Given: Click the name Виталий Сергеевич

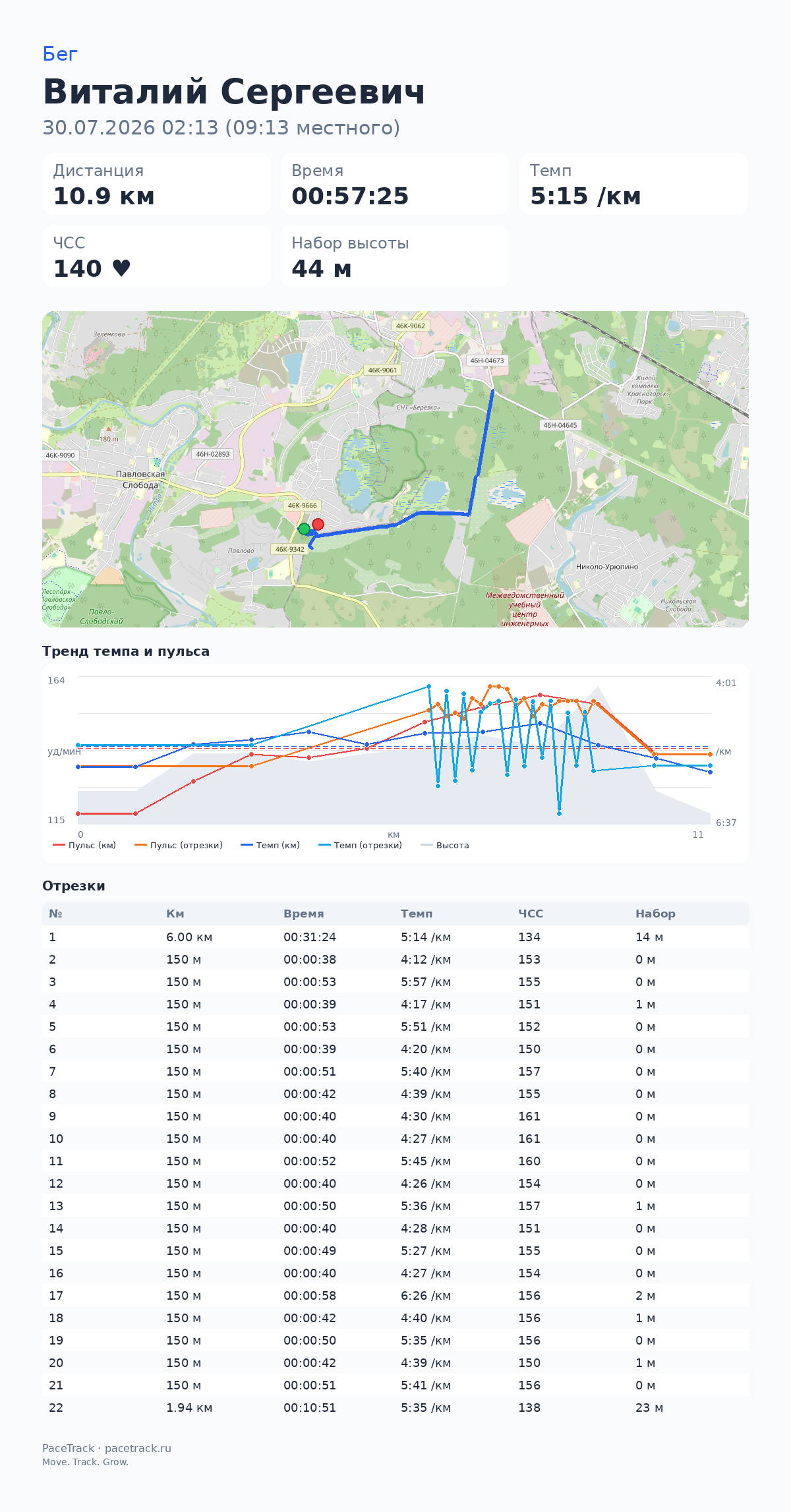Looking at the screenshot, I should [234, 91].
